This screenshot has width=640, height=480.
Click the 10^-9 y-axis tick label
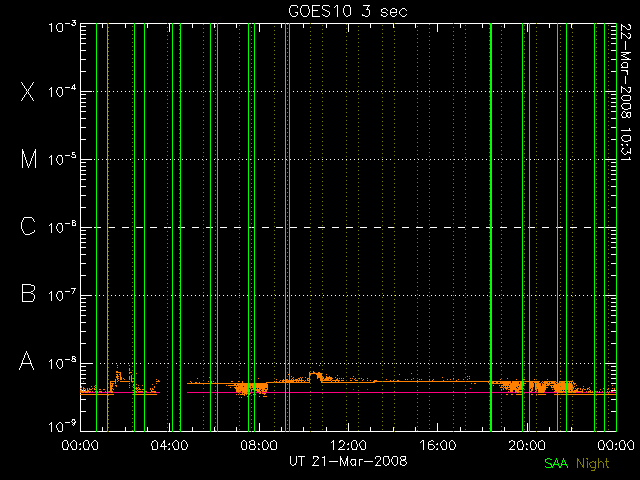click(62, 427)
